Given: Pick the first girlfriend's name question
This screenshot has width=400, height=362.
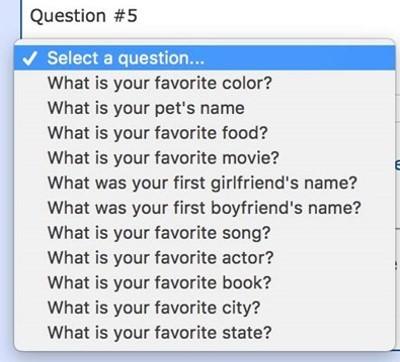Looking at the screenshot, I should [204, 183].
